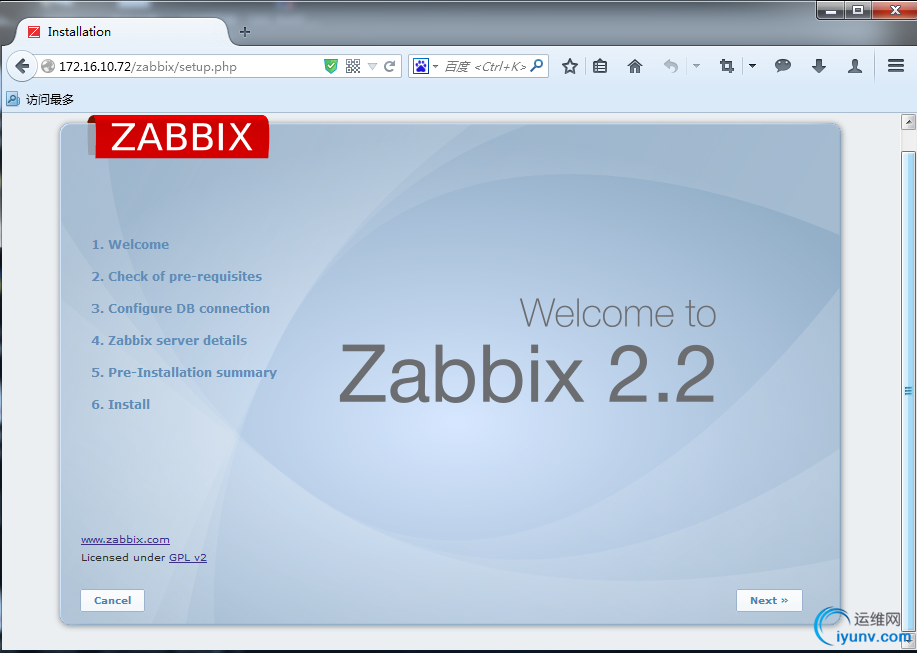Click the Cancel button
Image resolution: width=917 pixels, height=653 pixels.
[x=112, y=600]
